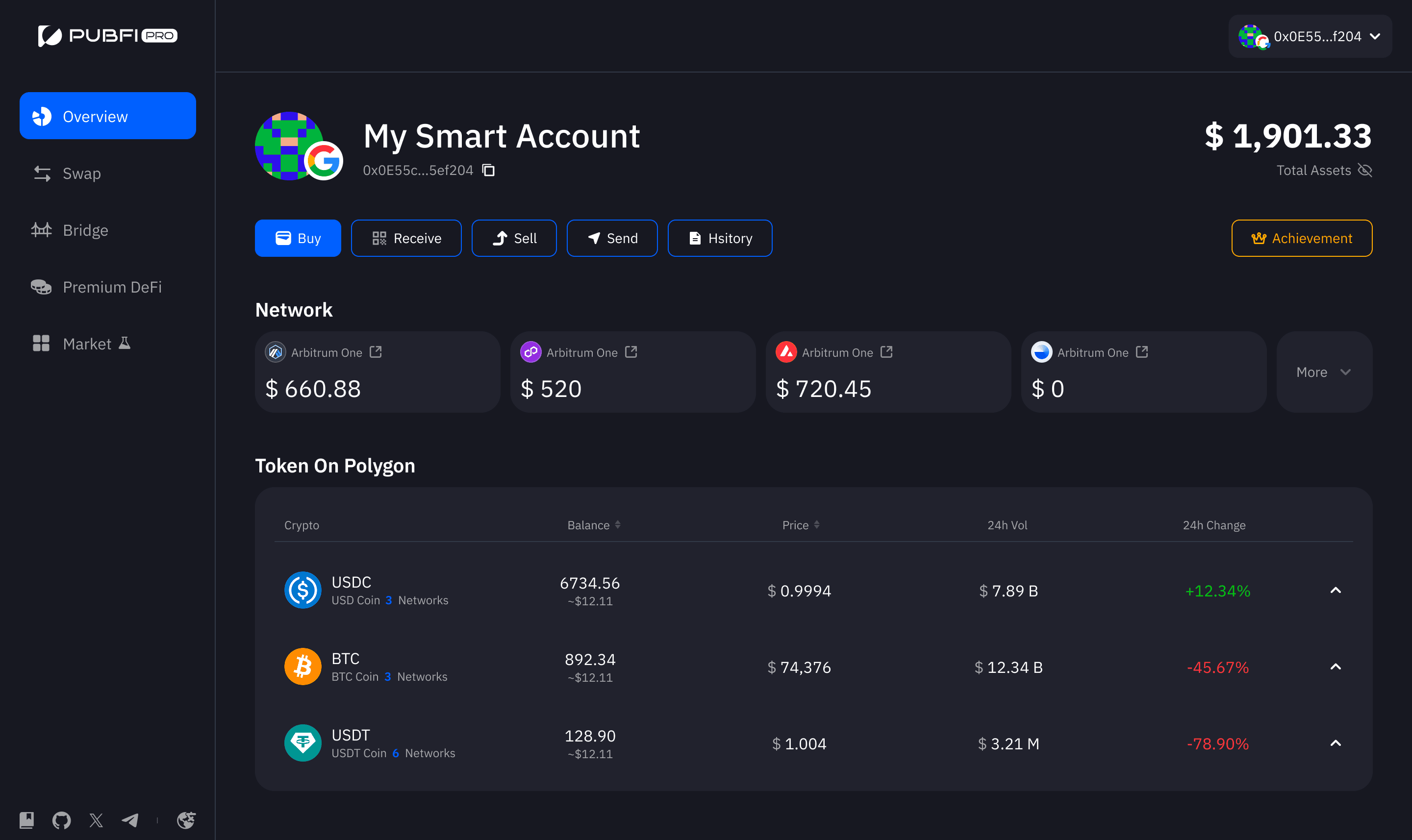This screenshot has height=840, width=1412.
Task: Open the Premium DeFi section
Action: pyautogui.click(x=111, y=287)
